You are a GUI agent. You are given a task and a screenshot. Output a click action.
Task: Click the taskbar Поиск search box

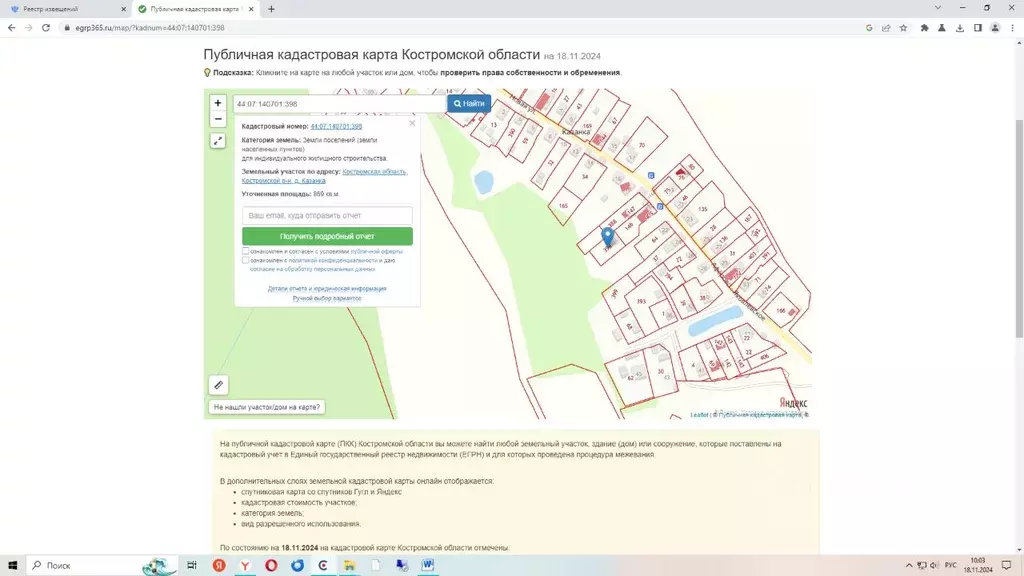point(101,565)
